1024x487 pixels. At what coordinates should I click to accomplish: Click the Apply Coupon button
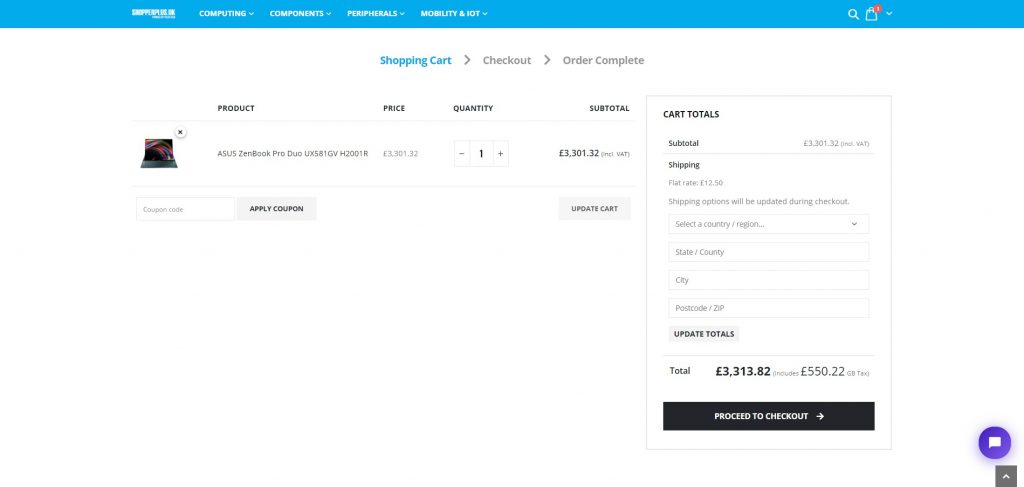[x=276, y=209]
